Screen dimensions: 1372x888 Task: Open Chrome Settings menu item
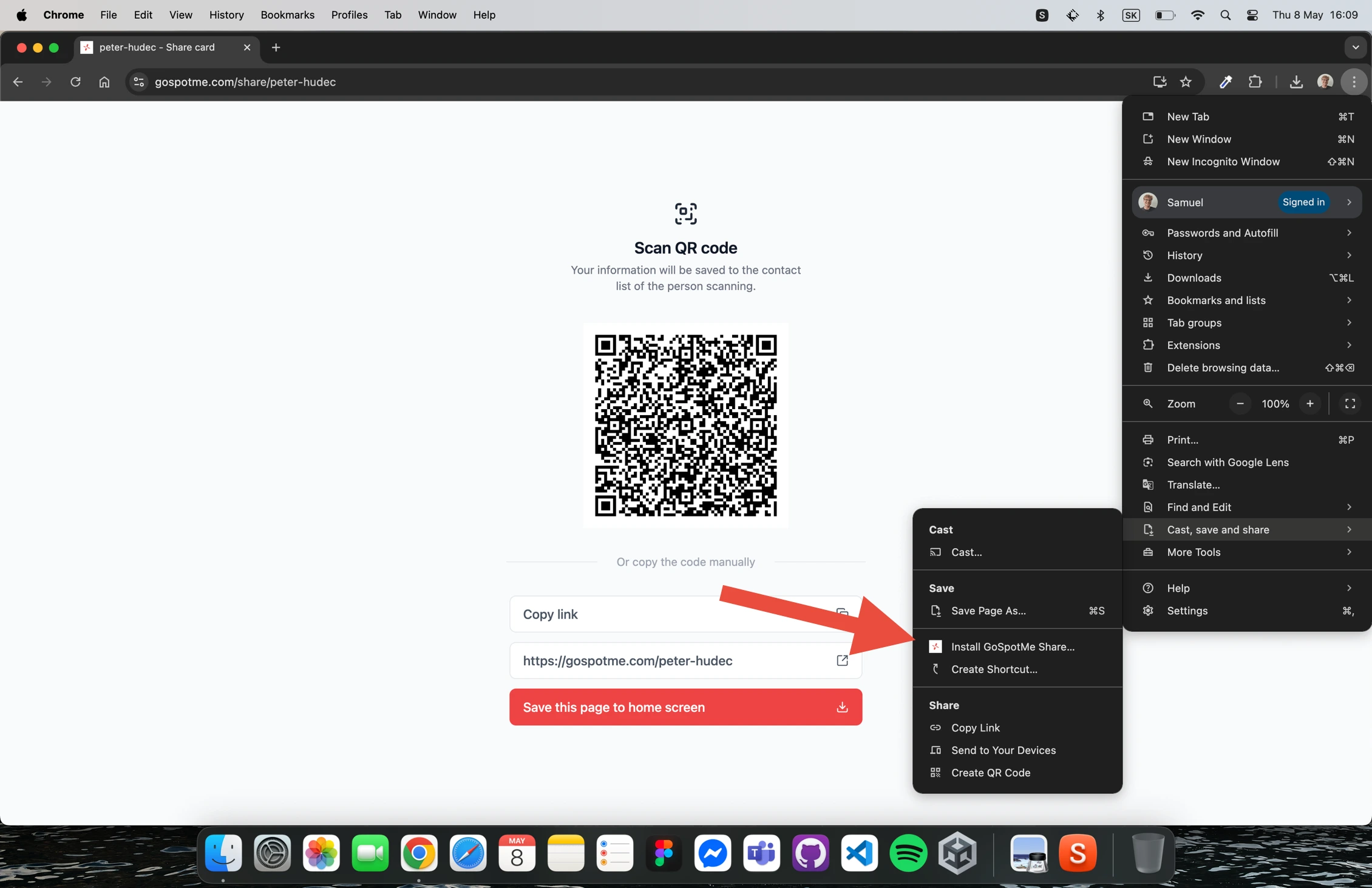(x=1247, y=611)
